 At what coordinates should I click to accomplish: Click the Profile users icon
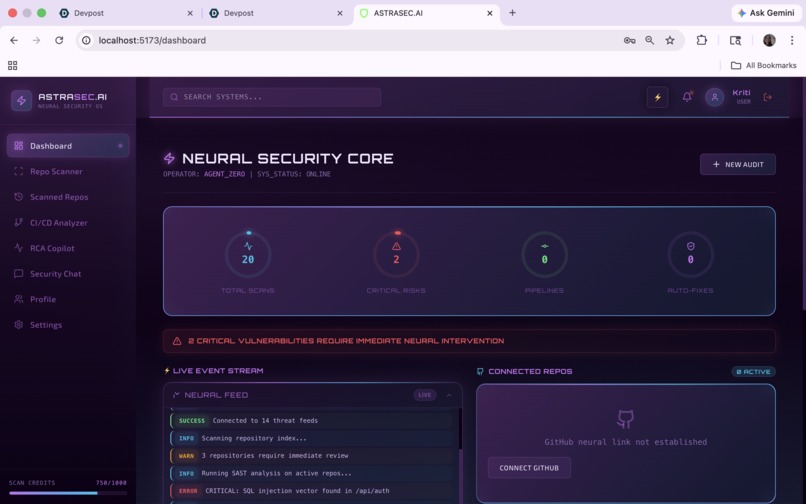tap(19, 299)
